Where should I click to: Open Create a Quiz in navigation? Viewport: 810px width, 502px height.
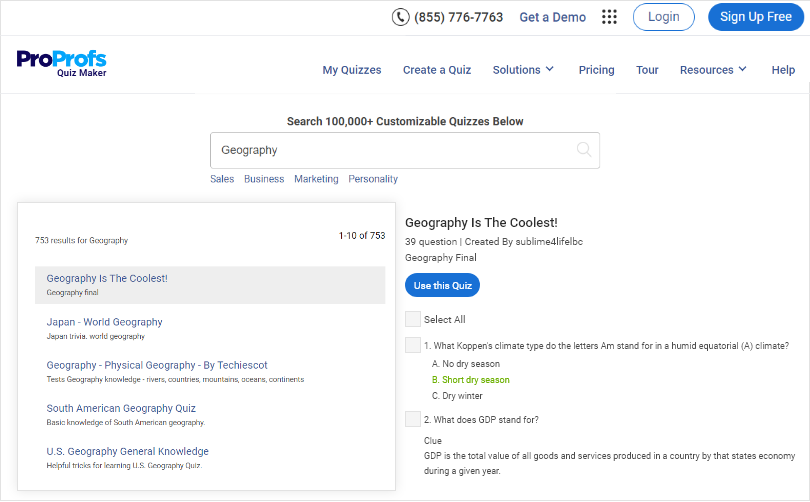(437, 70)
